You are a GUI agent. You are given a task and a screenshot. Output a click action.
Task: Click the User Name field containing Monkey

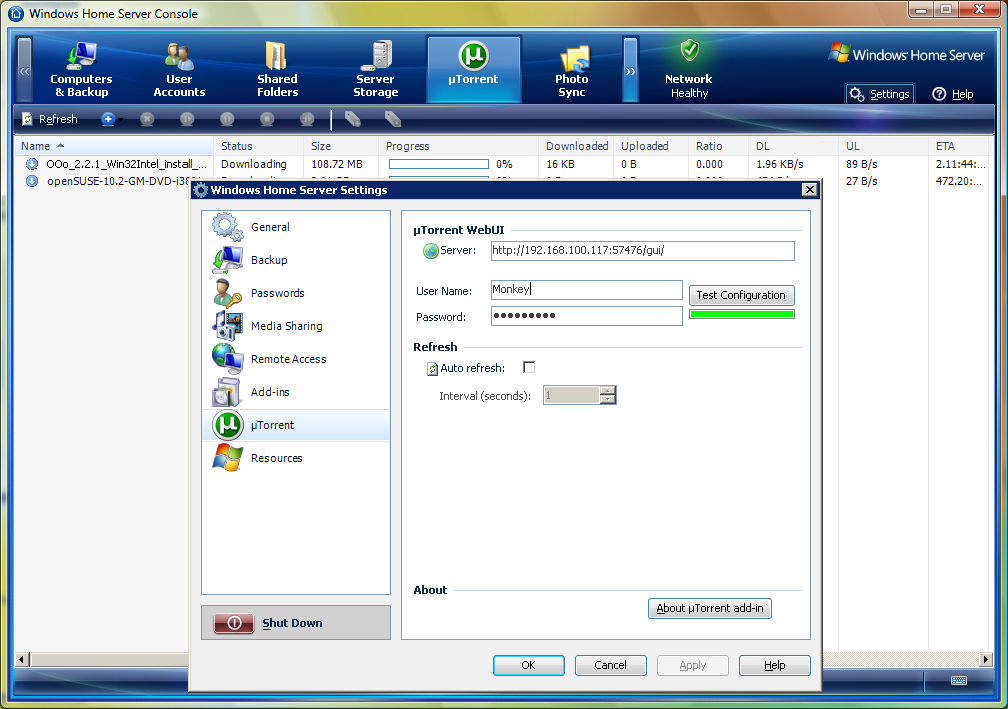point(586,290)
